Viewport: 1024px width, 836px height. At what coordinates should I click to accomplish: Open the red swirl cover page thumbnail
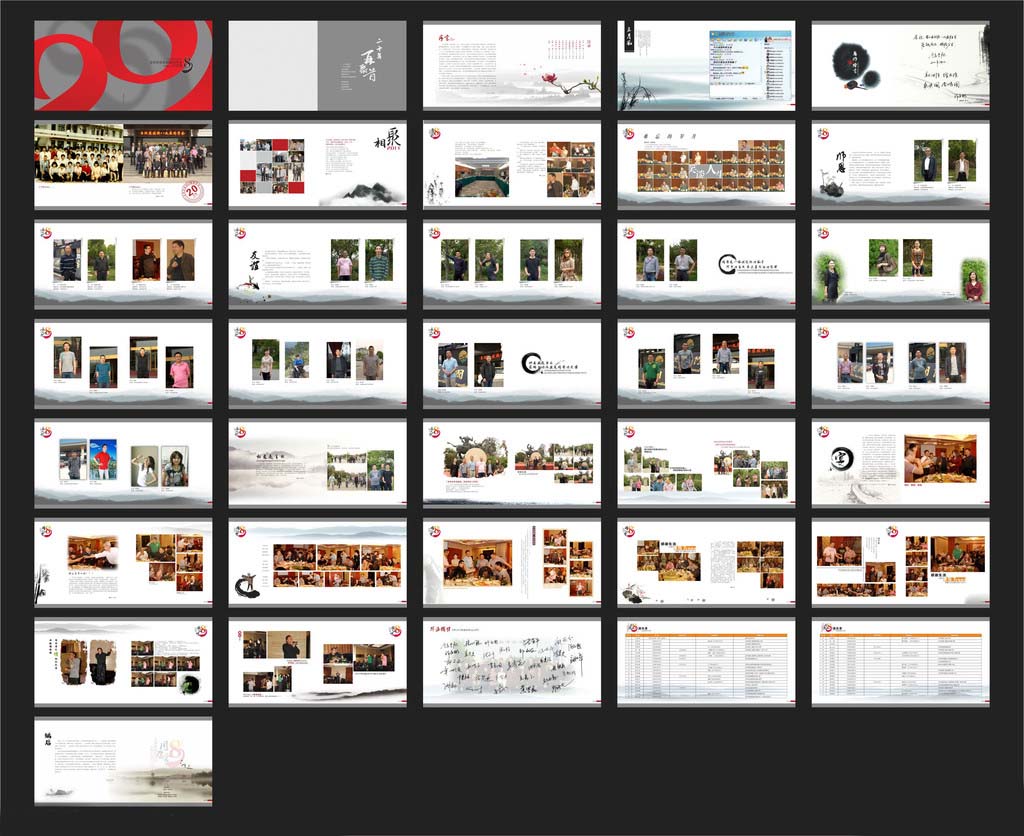coord(123,65)
